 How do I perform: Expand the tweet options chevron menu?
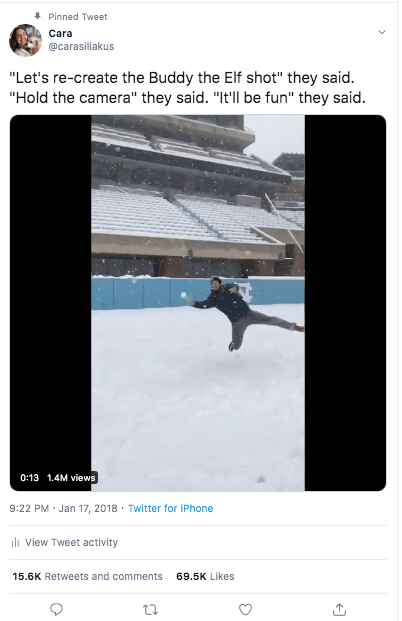tap(382, 32)
